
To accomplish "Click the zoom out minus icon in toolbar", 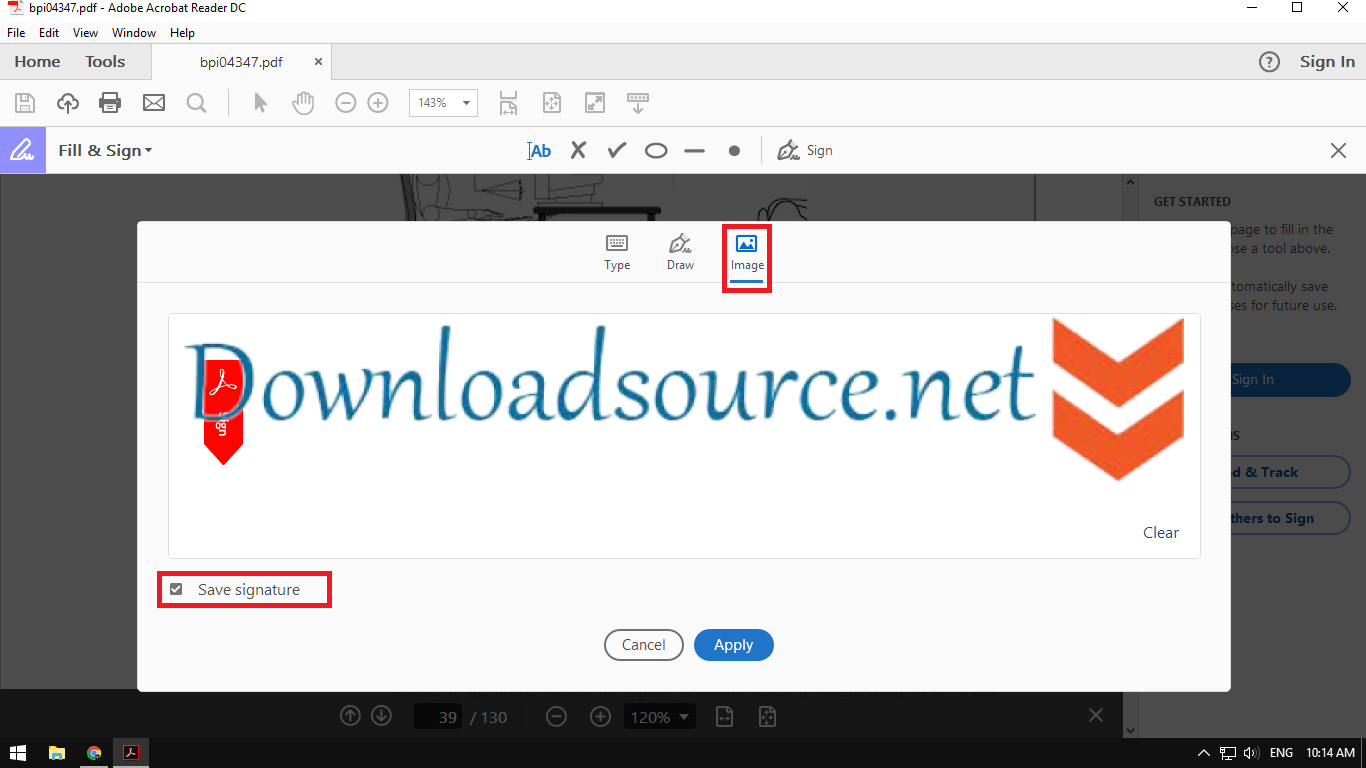I will [346, 102].
